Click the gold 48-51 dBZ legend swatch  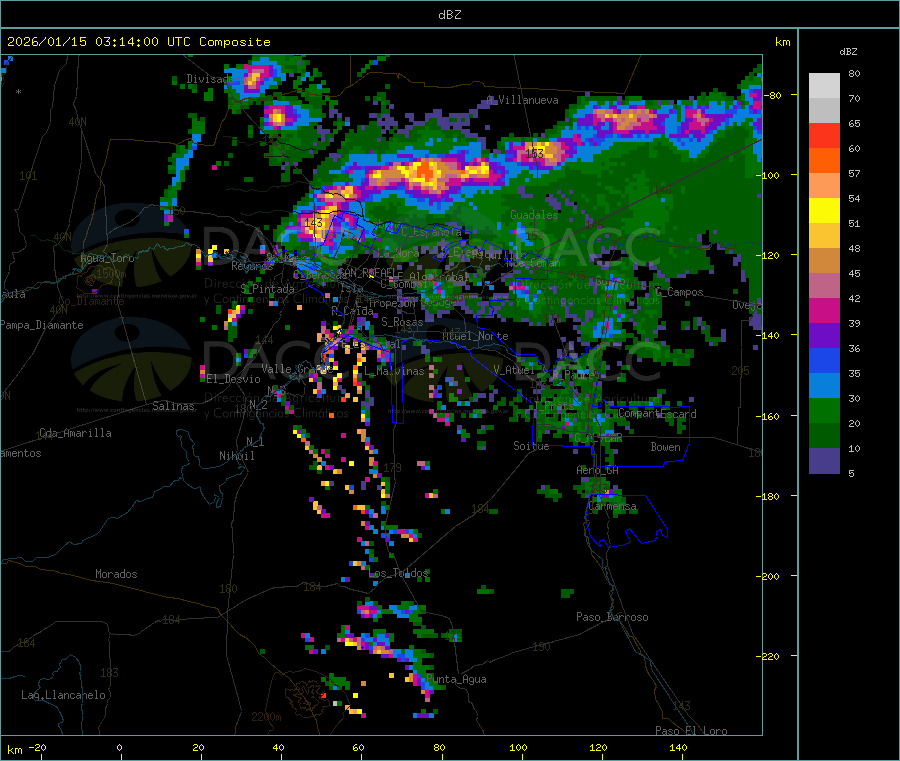824,236
